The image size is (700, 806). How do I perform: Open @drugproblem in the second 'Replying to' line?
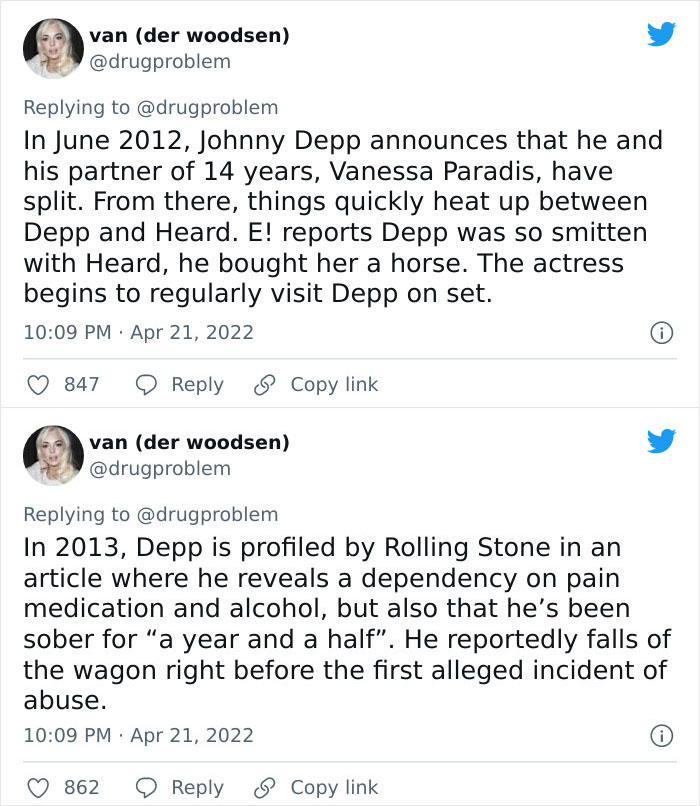(210, 515)
